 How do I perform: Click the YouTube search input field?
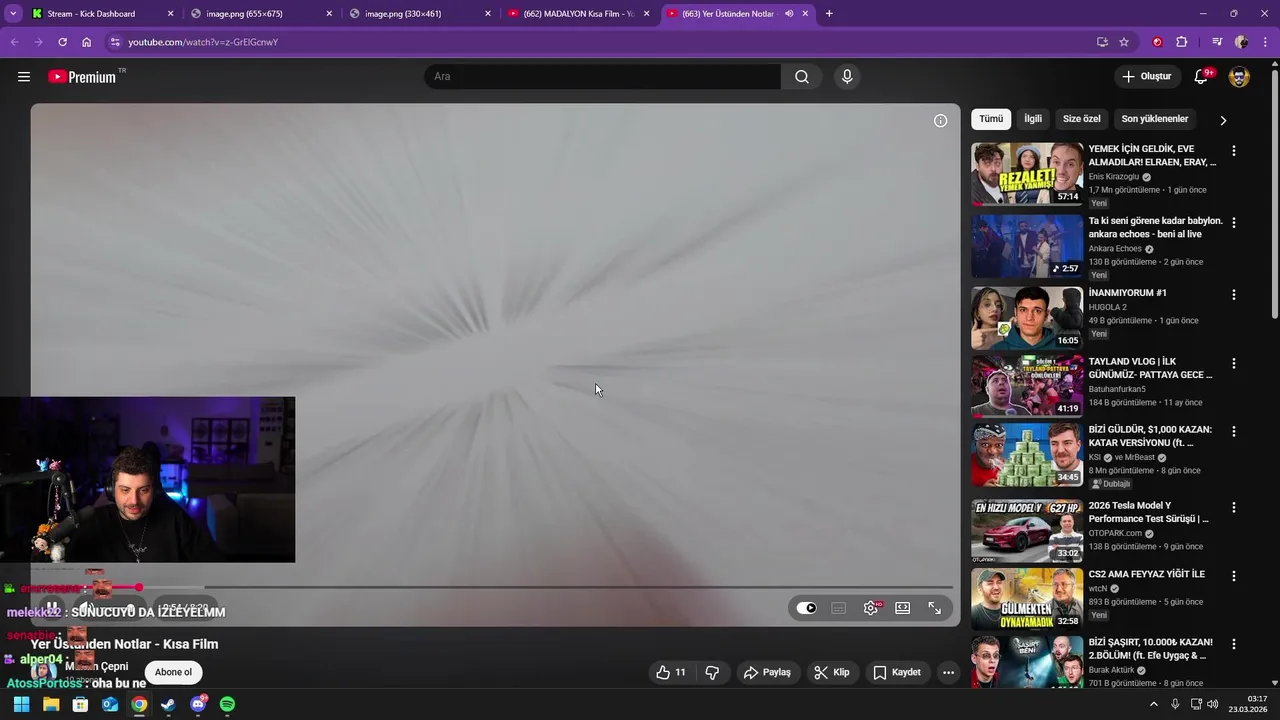pos(602,77)
